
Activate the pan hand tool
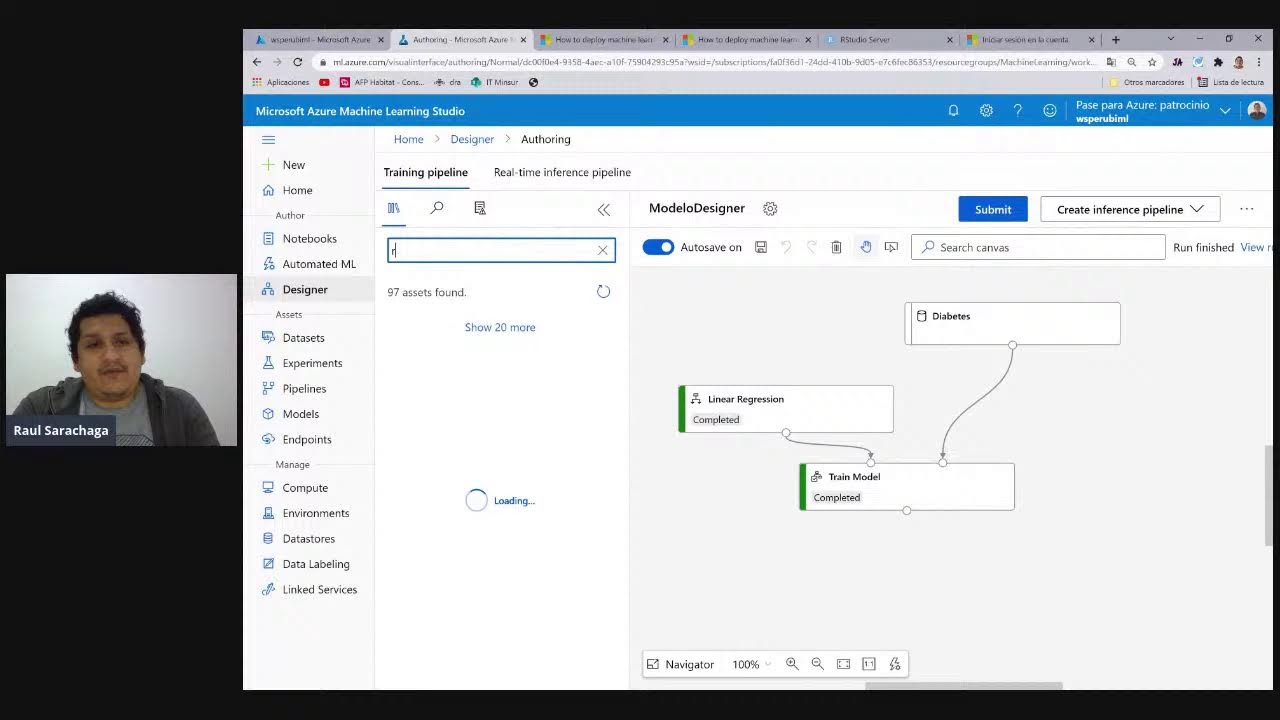pos(866,247)
